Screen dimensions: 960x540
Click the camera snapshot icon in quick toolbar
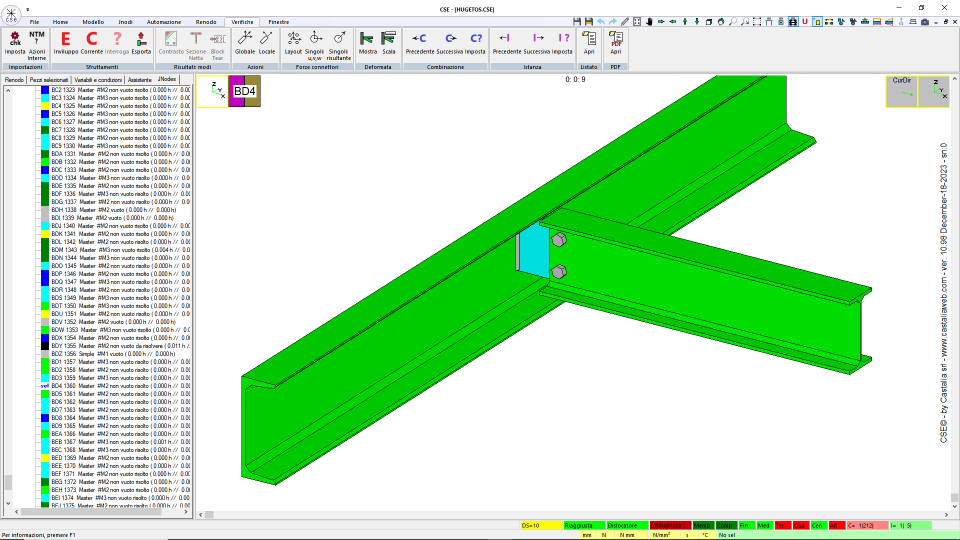point(925,21)
